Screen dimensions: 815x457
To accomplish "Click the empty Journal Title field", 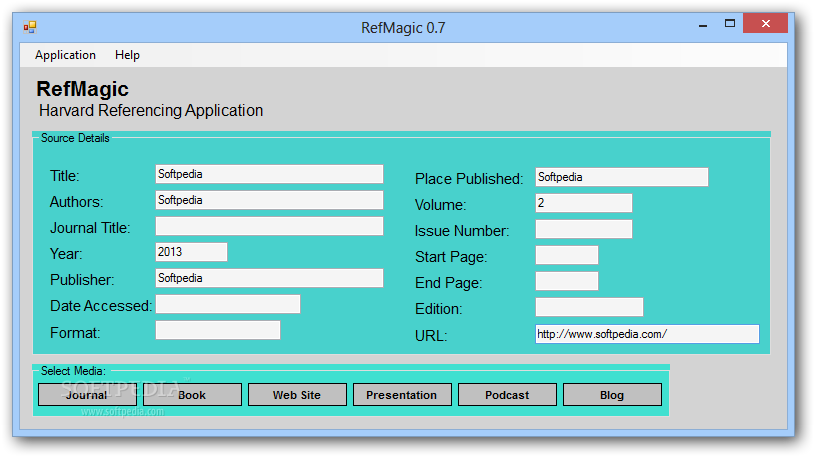I will [x=269, y=226].
